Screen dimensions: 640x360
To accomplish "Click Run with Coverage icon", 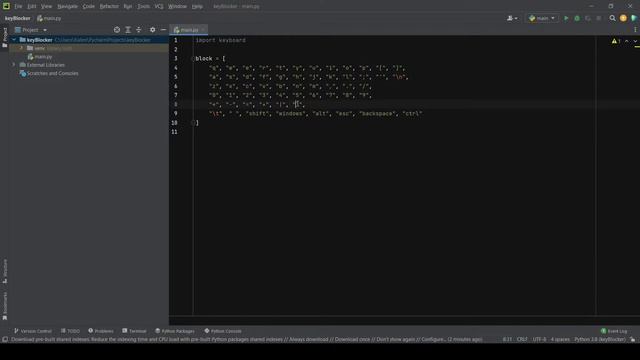I will 588,18.
